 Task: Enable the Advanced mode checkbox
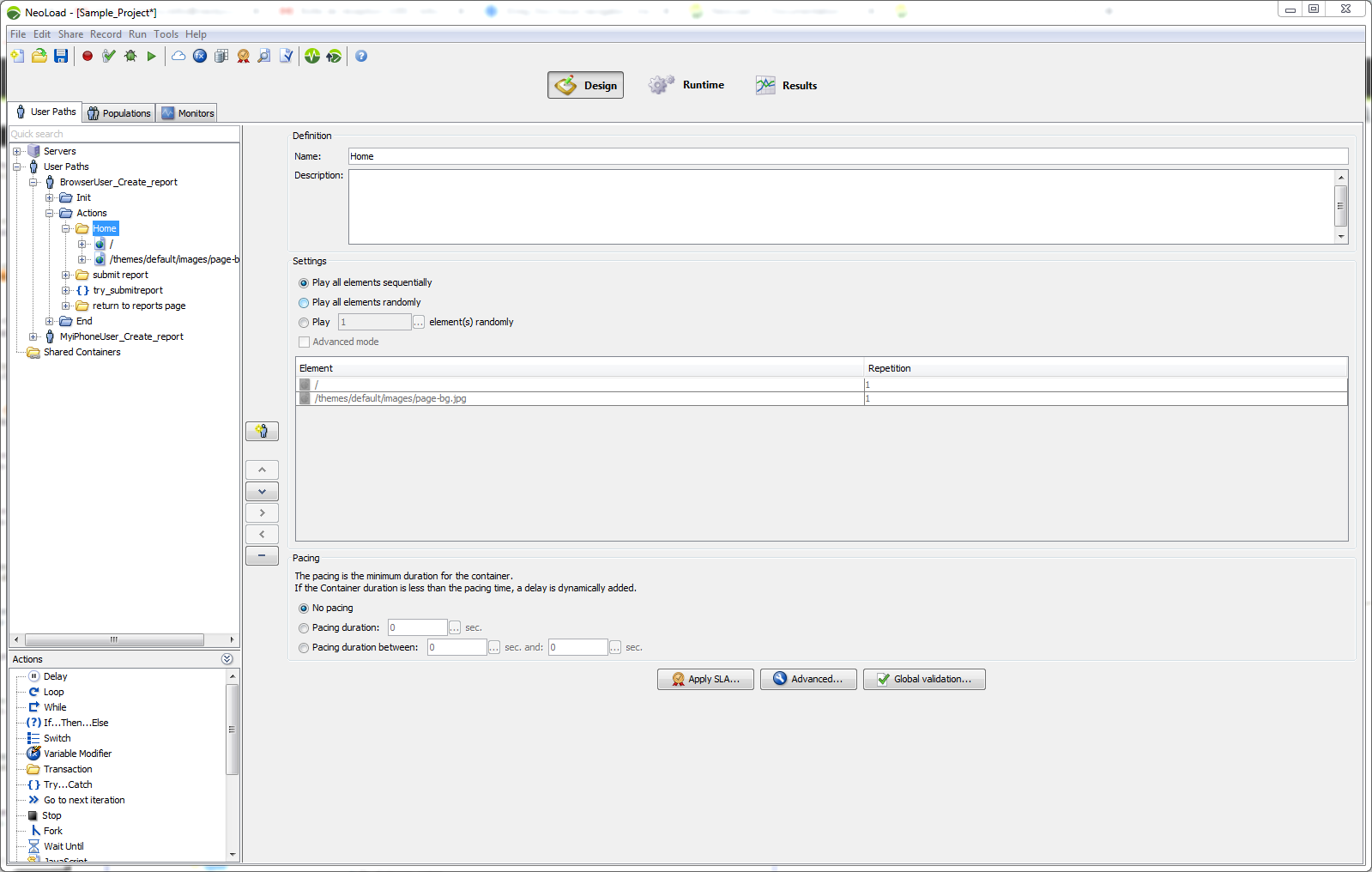(304, 342)
